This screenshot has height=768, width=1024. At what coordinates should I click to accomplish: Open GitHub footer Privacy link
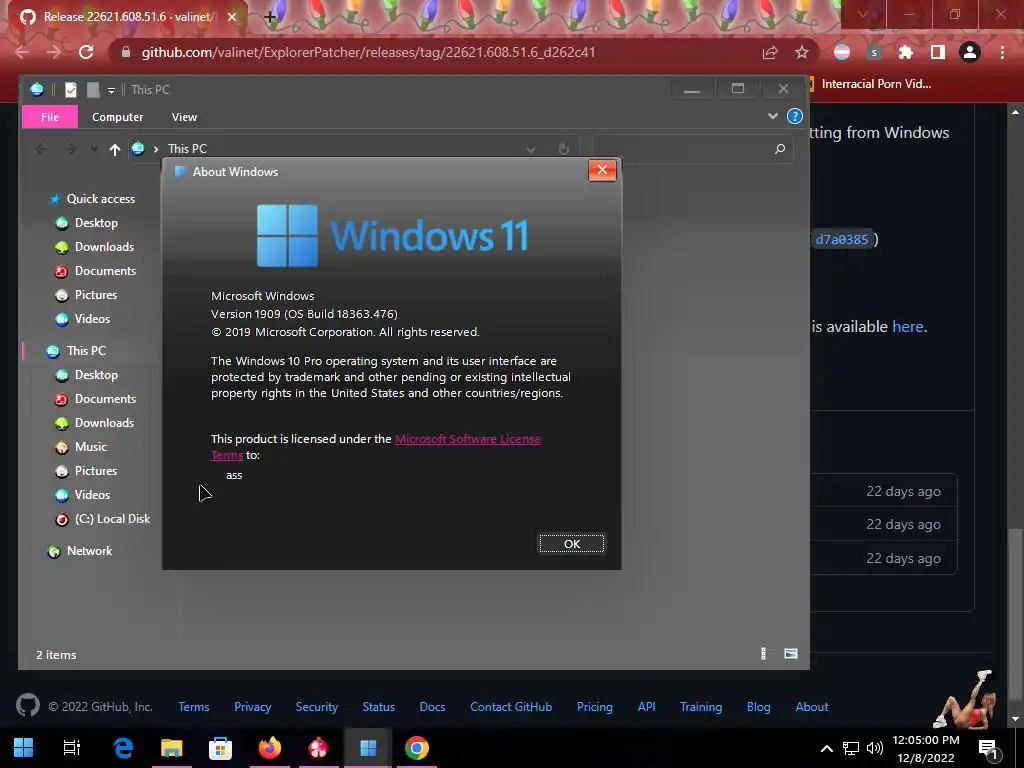click(252, 707)
